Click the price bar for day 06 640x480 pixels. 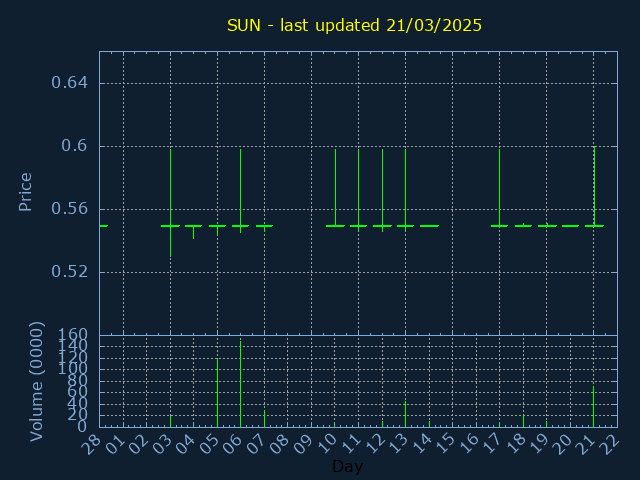[x=240, y=191]
